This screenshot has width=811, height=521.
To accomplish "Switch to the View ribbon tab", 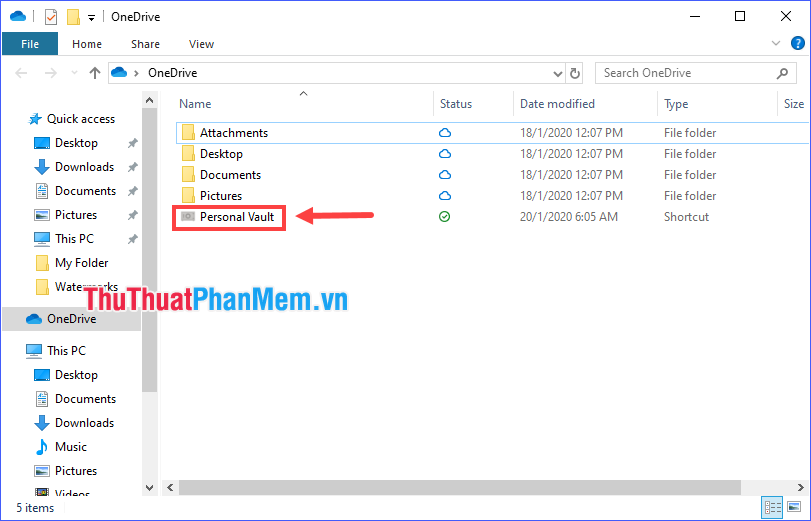I will [x=201, y=44].
